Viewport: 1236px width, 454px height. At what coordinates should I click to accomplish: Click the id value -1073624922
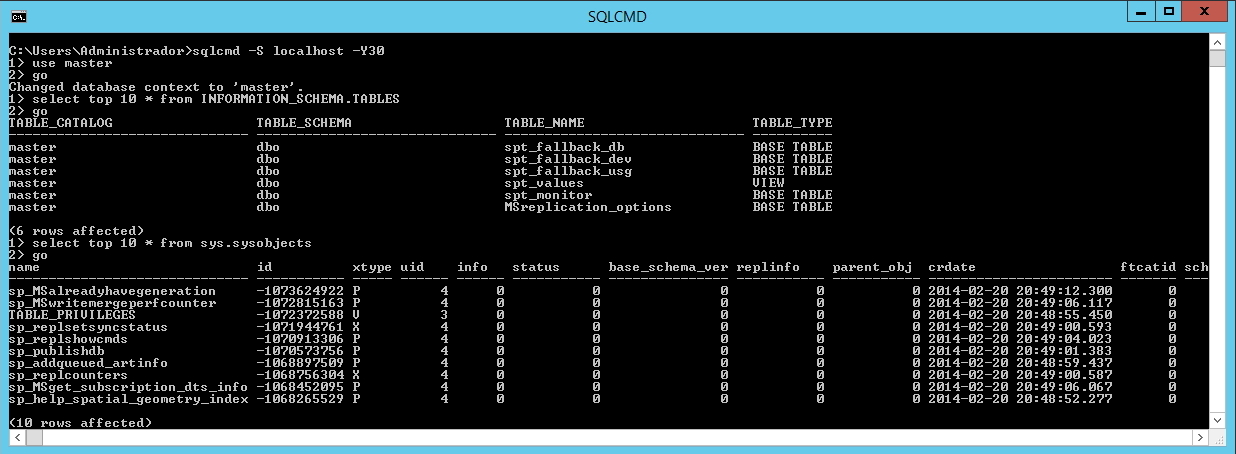pyautogui.click(x=301, y=291)
